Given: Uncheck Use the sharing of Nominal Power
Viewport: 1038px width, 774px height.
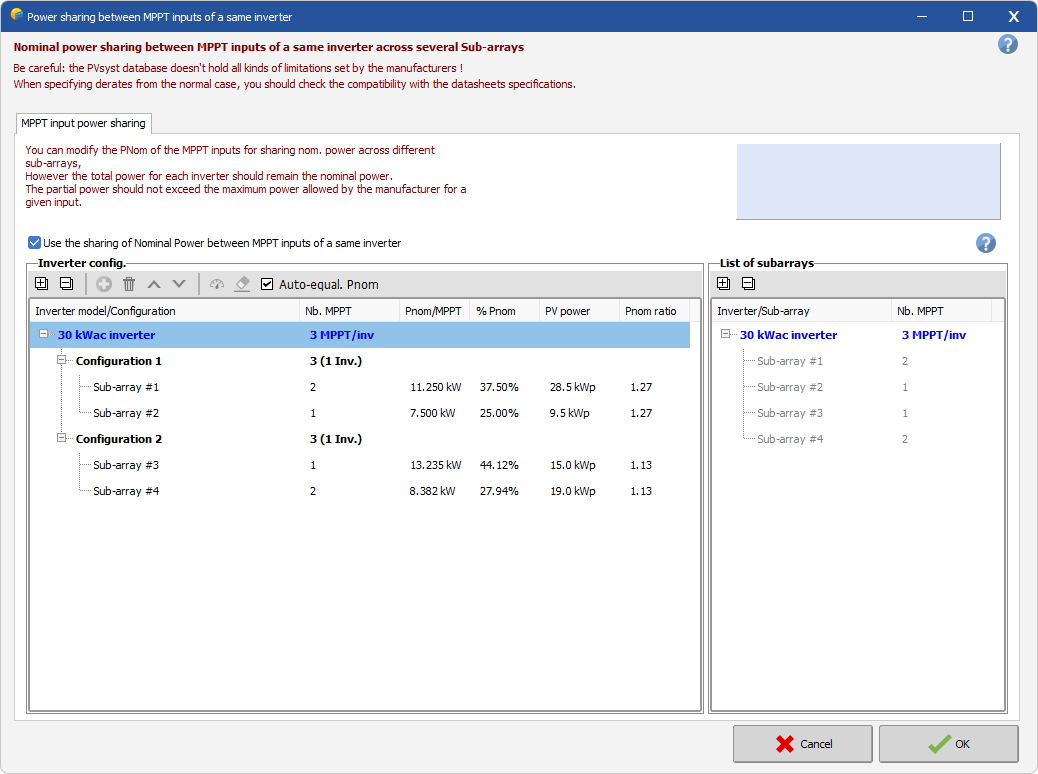Looking at the screenshot, I should tap(34, 243).
